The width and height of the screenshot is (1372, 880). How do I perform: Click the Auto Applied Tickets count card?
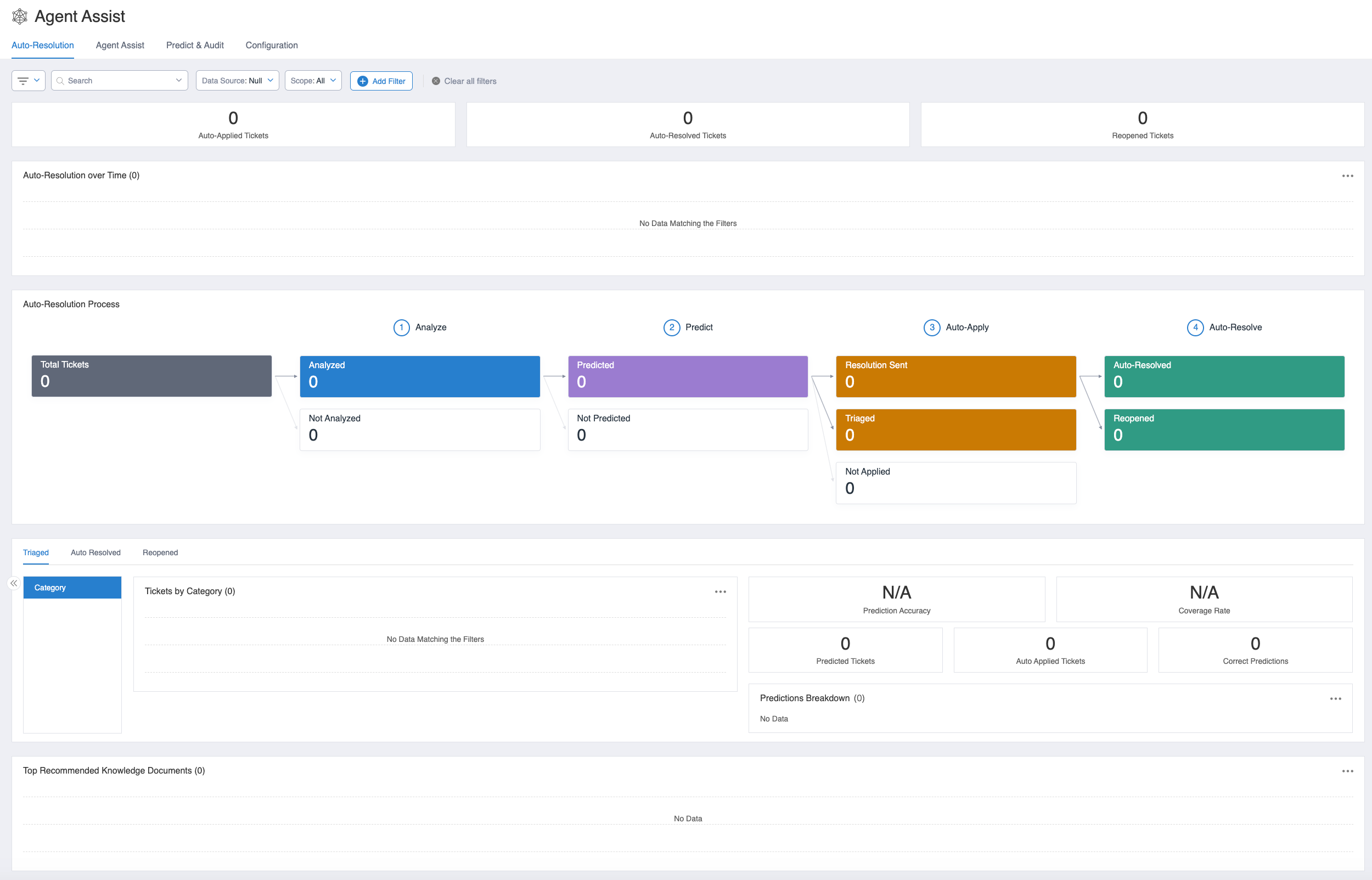click(1050, 650)
